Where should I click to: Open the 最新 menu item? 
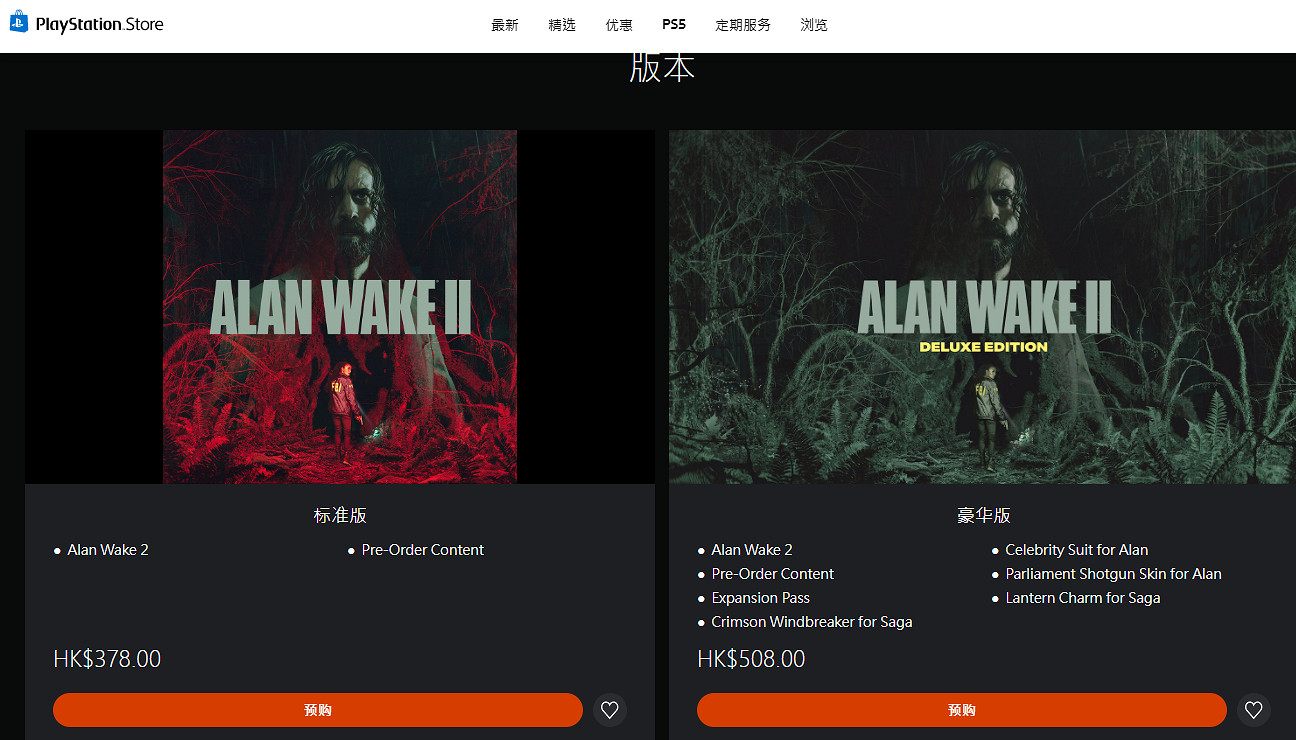[x=505, y=25]
